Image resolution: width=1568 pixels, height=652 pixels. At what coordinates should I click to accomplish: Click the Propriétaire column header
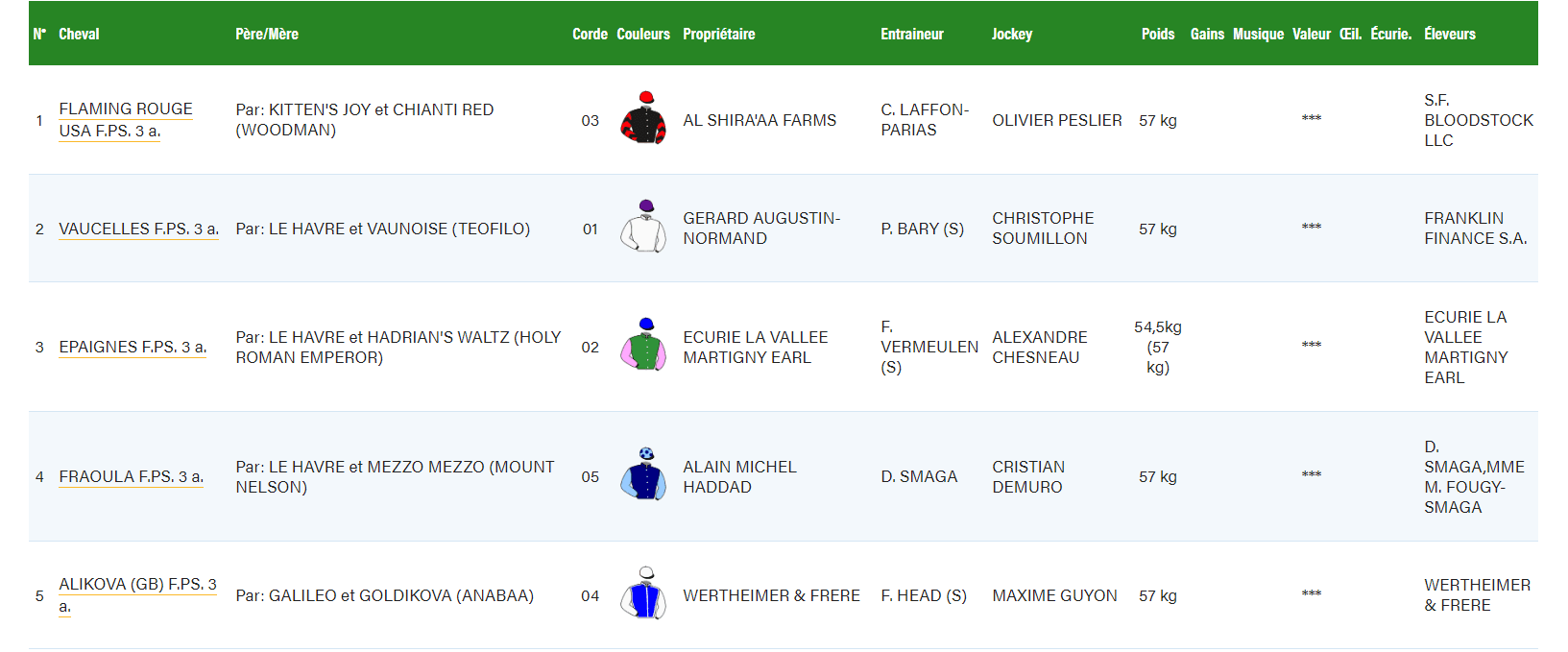718,35
